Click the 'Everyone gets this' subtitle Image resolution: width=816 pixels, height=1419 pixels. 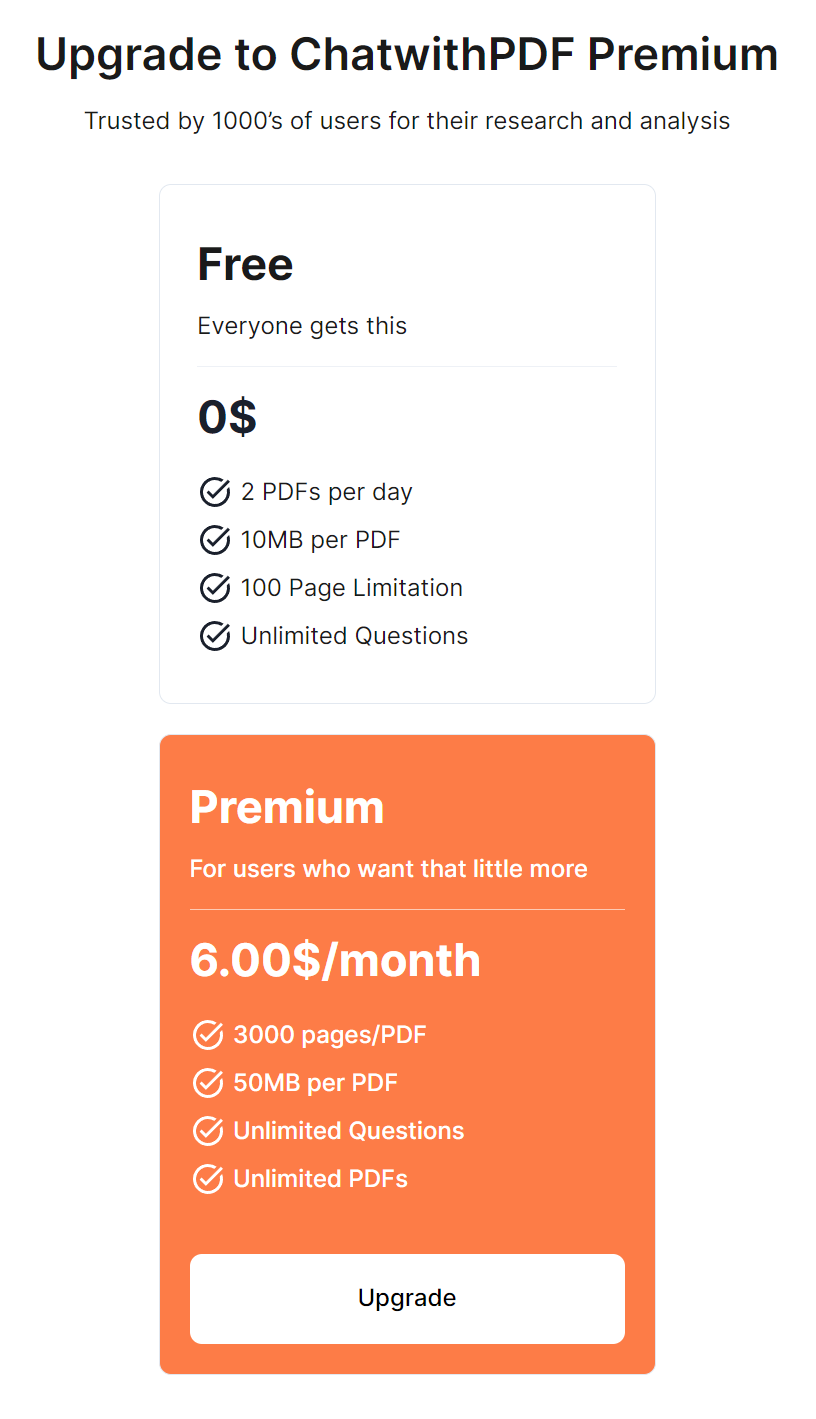[302, 326]
